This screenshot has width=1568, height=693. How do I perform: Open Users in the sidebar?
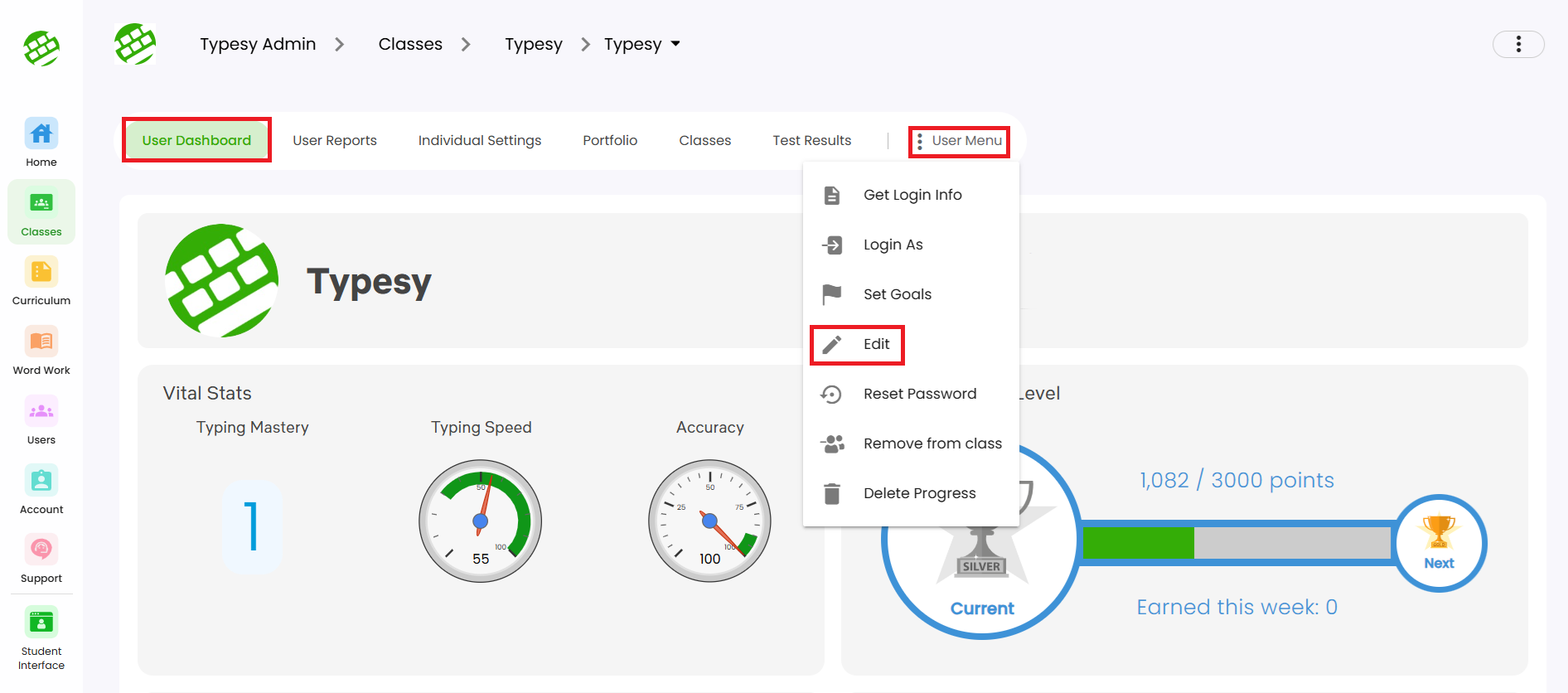(x=41, y=420)
